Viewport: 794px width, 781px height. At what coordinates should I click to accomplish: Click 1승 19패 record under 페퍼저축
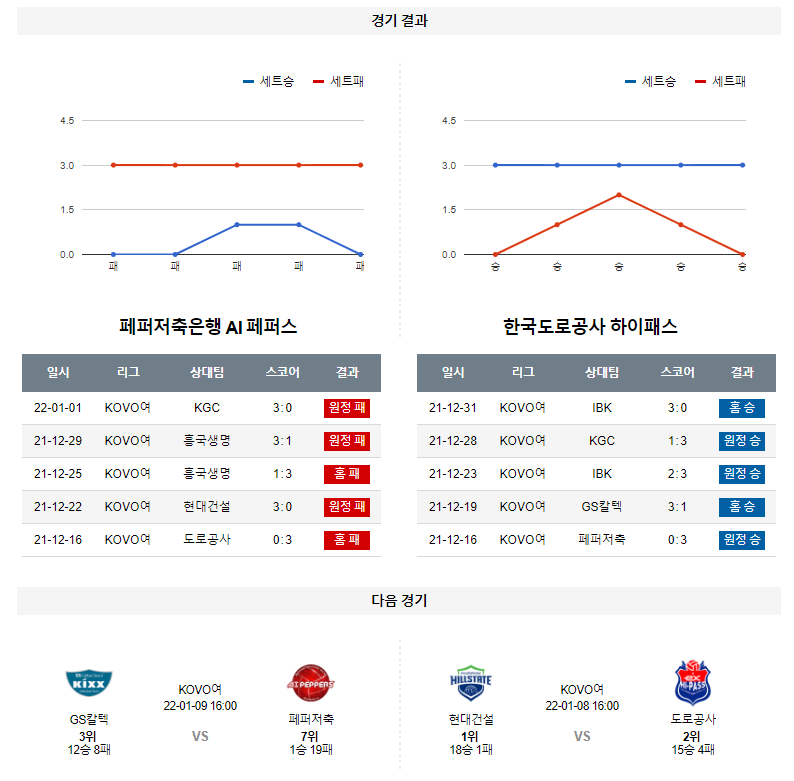click(311, 750)
